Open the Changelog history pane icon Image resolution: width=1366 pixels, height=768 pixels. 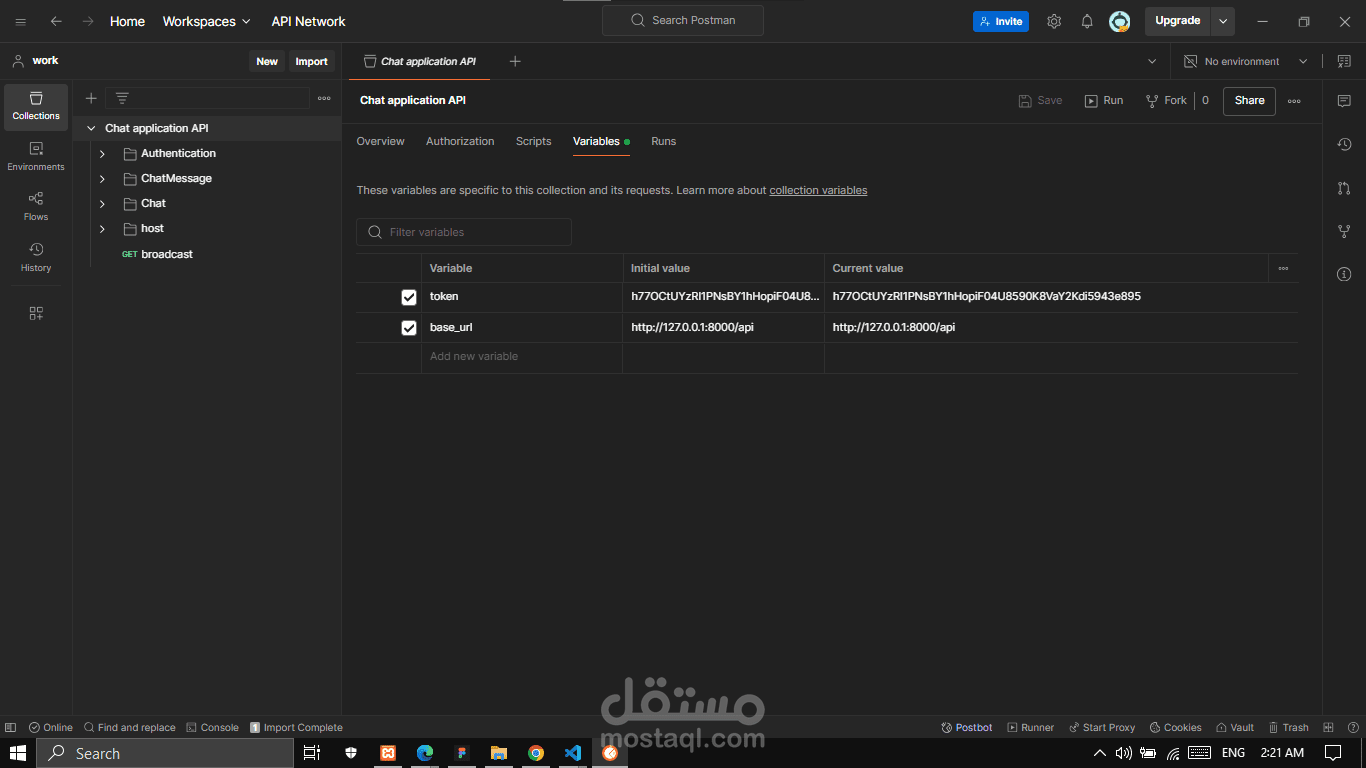coord(1344,144)
